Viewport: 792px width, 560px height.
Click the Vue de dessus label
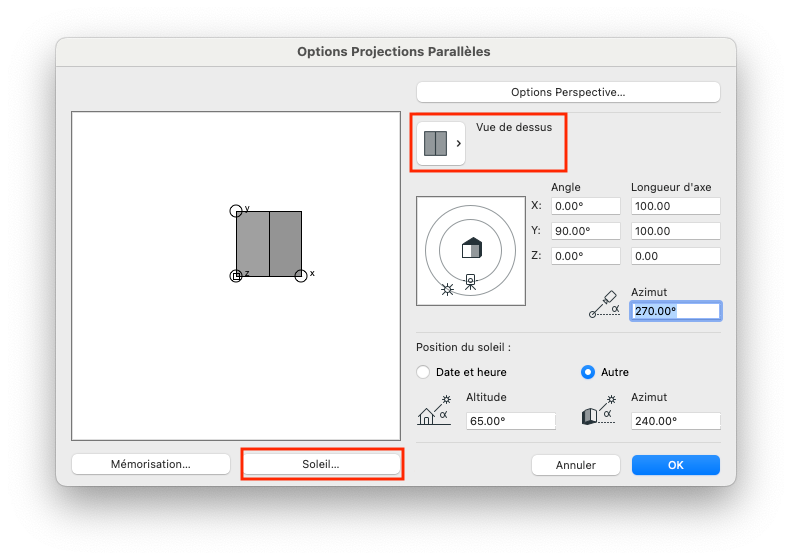coord(514,127)
